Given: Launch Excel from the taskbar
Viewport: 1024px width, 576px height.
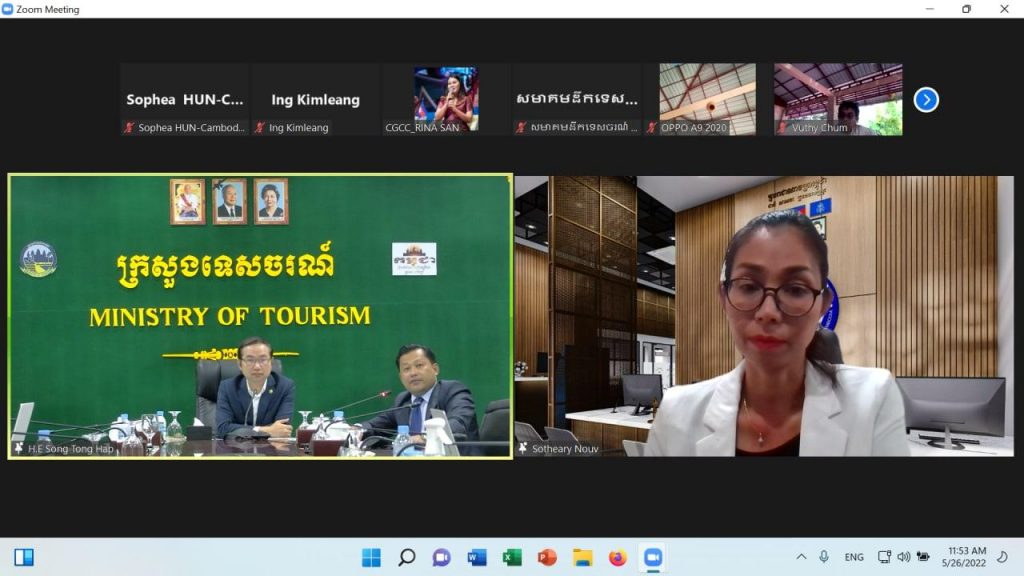Looking at the screenshot, I should pos(512,557).
